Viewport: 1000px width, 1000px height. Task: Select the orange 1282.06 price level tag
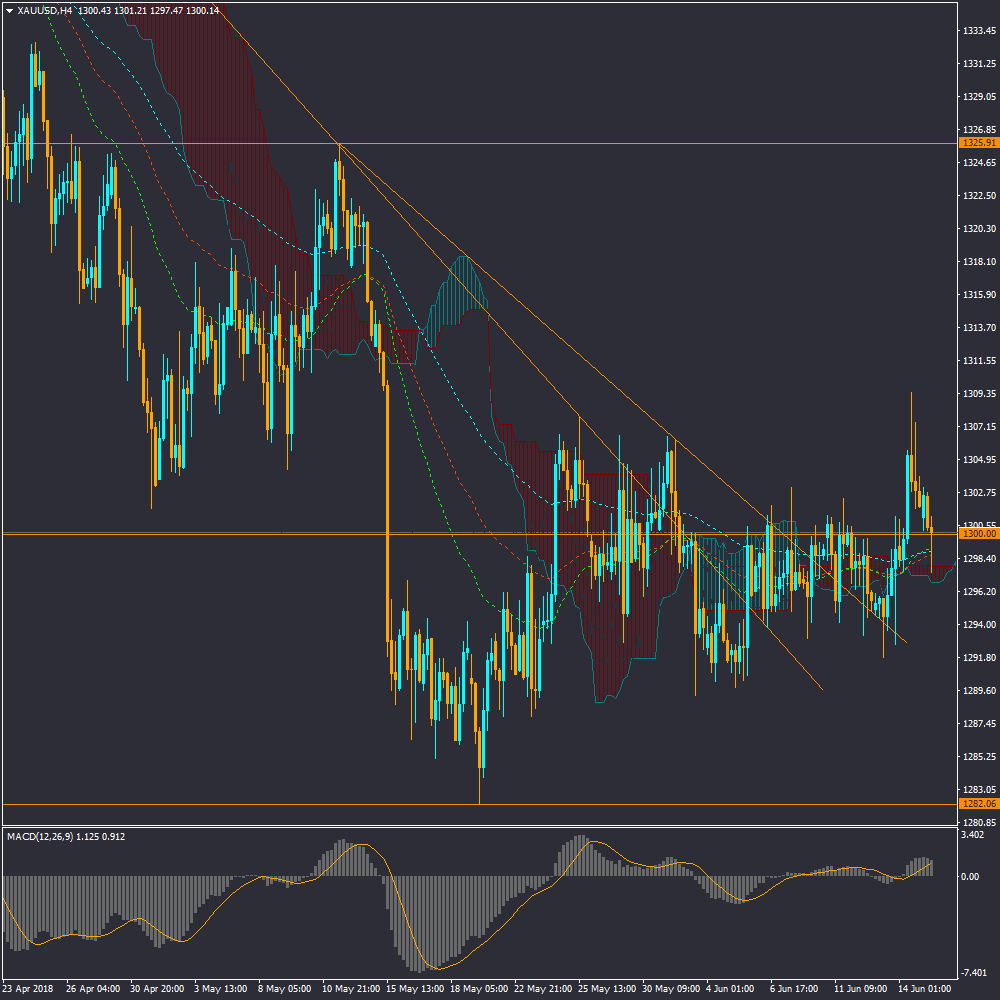click(976, 803)
